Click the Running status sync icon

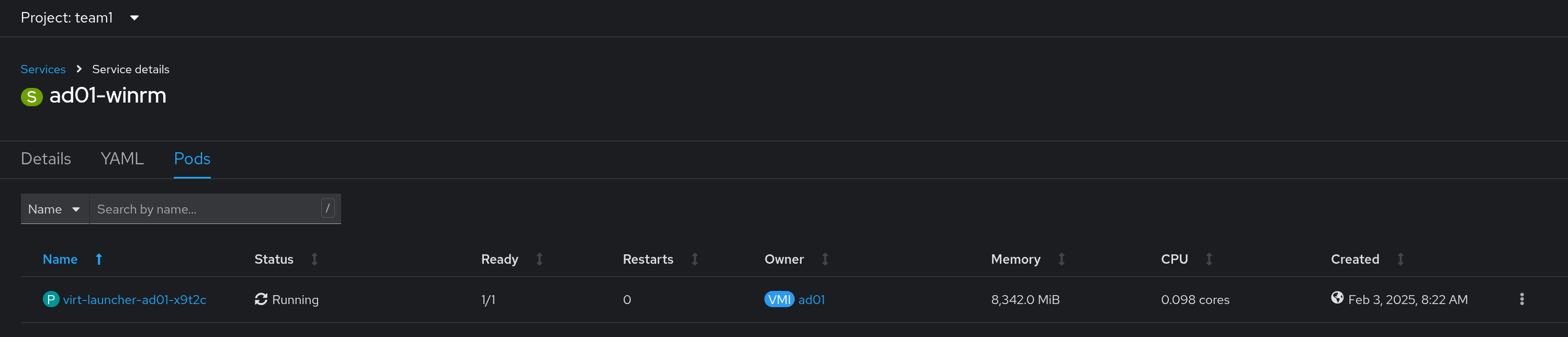261,299
